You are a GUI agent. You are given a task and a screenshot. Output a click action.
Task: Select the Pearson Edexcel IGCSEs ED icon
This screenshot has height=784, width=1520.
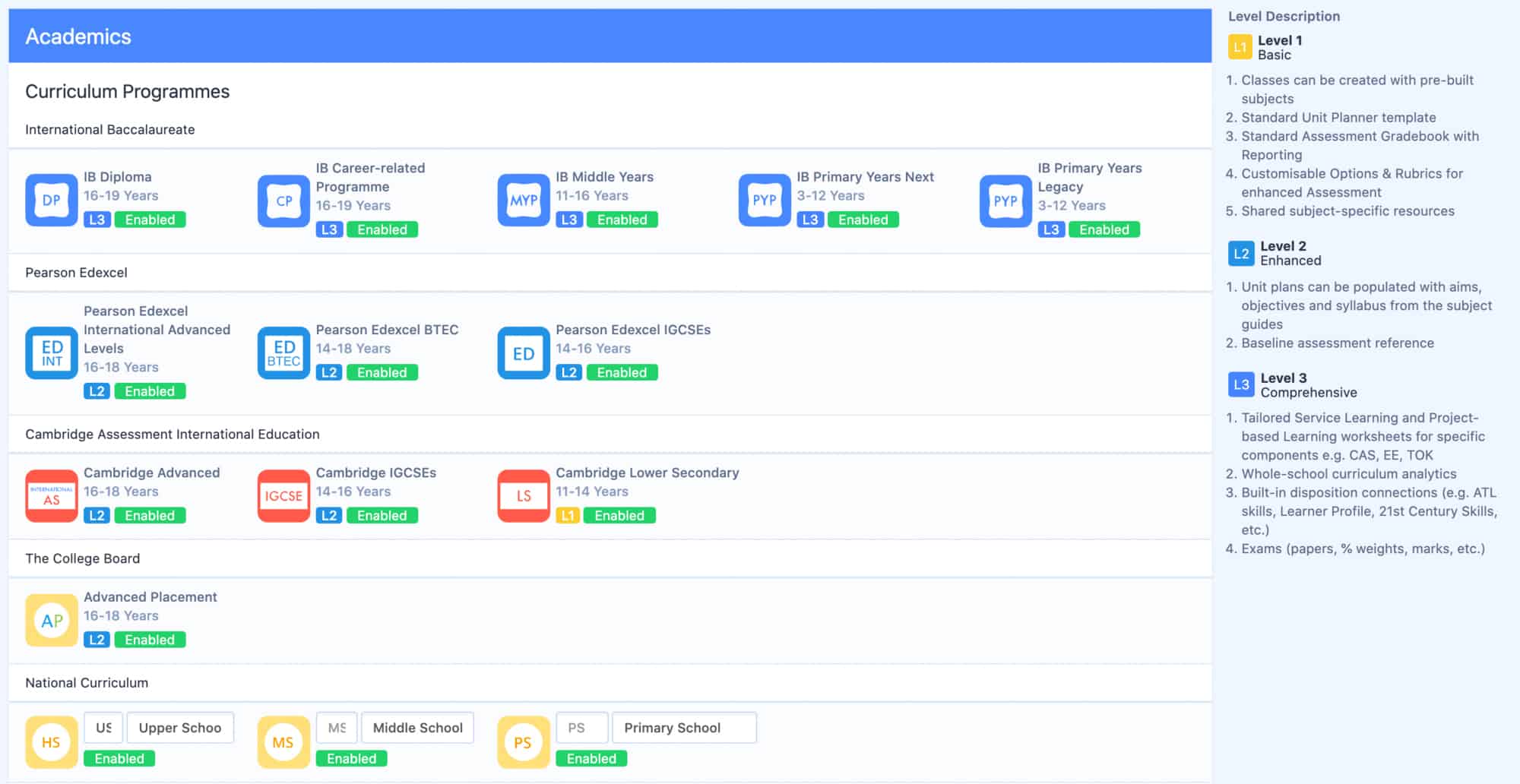point(524,353)
